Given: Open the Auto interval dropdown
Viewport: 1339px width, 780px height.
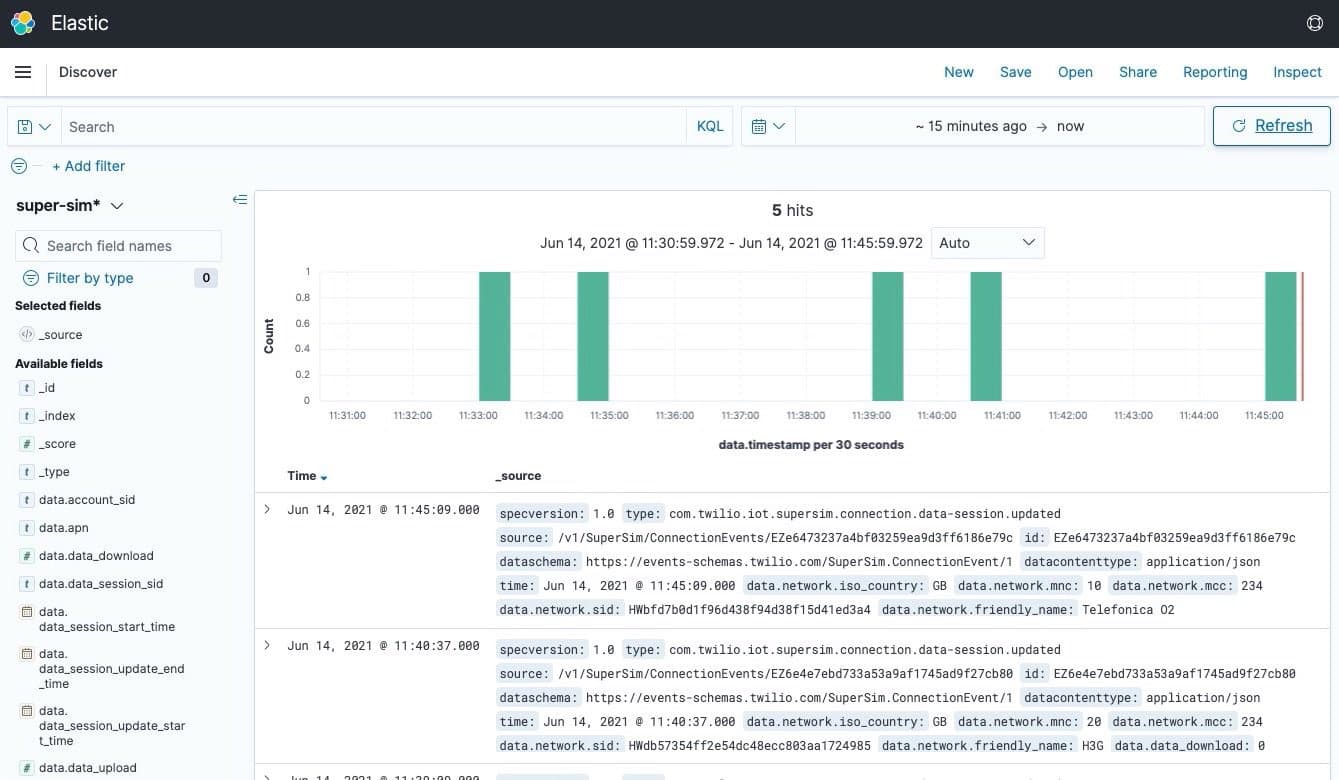Looking at the screenshot, I should coord(987,243).
